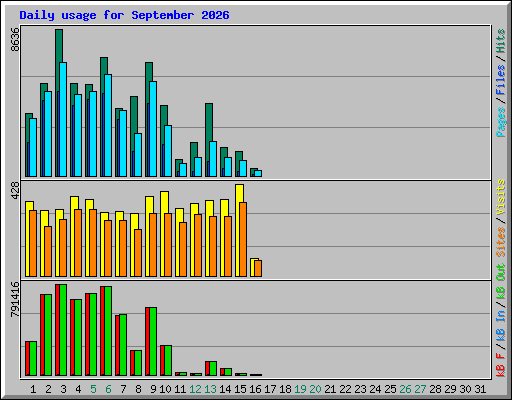Click the 'Sites' legend label

[x=501, y=242]
